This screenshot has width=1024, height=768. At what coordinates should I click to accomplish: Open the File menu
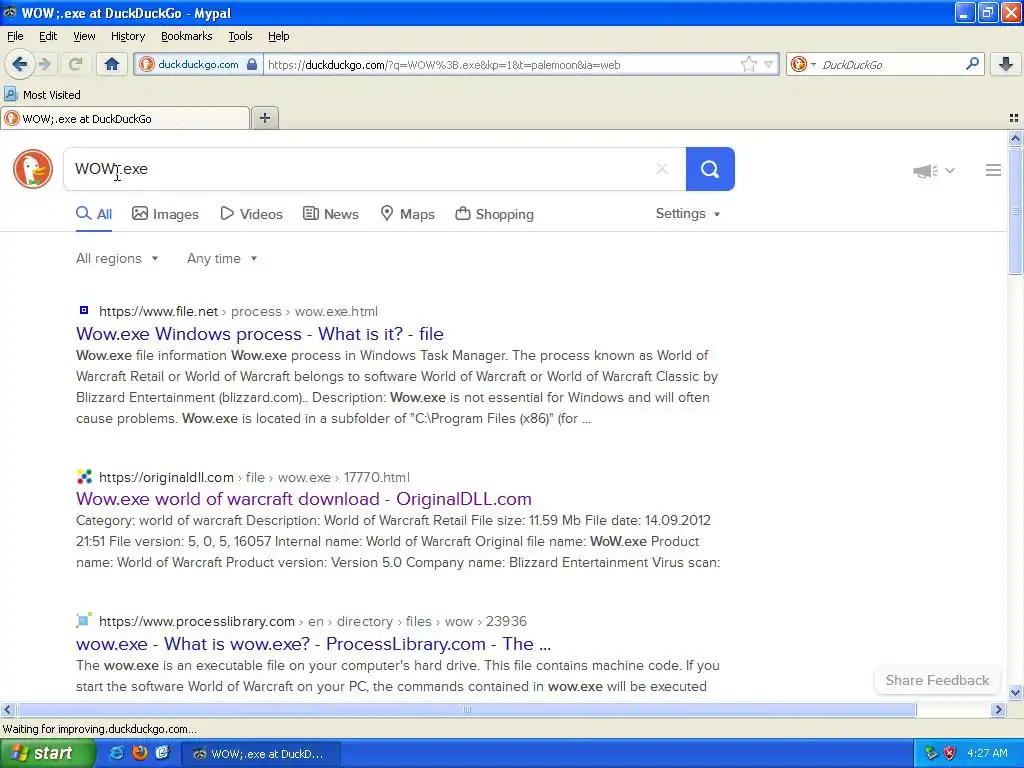15,36
